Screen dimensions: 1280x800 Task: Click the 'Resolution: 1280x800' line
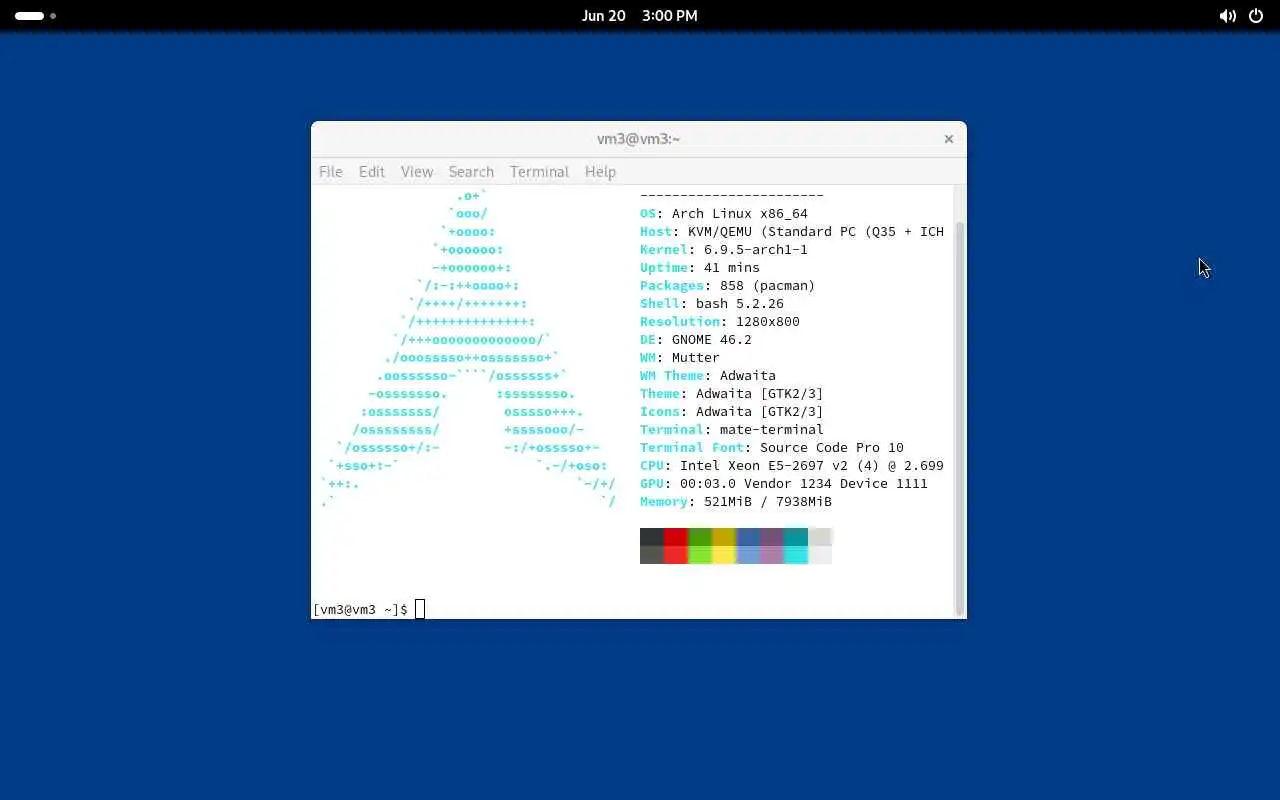point(720,321)
